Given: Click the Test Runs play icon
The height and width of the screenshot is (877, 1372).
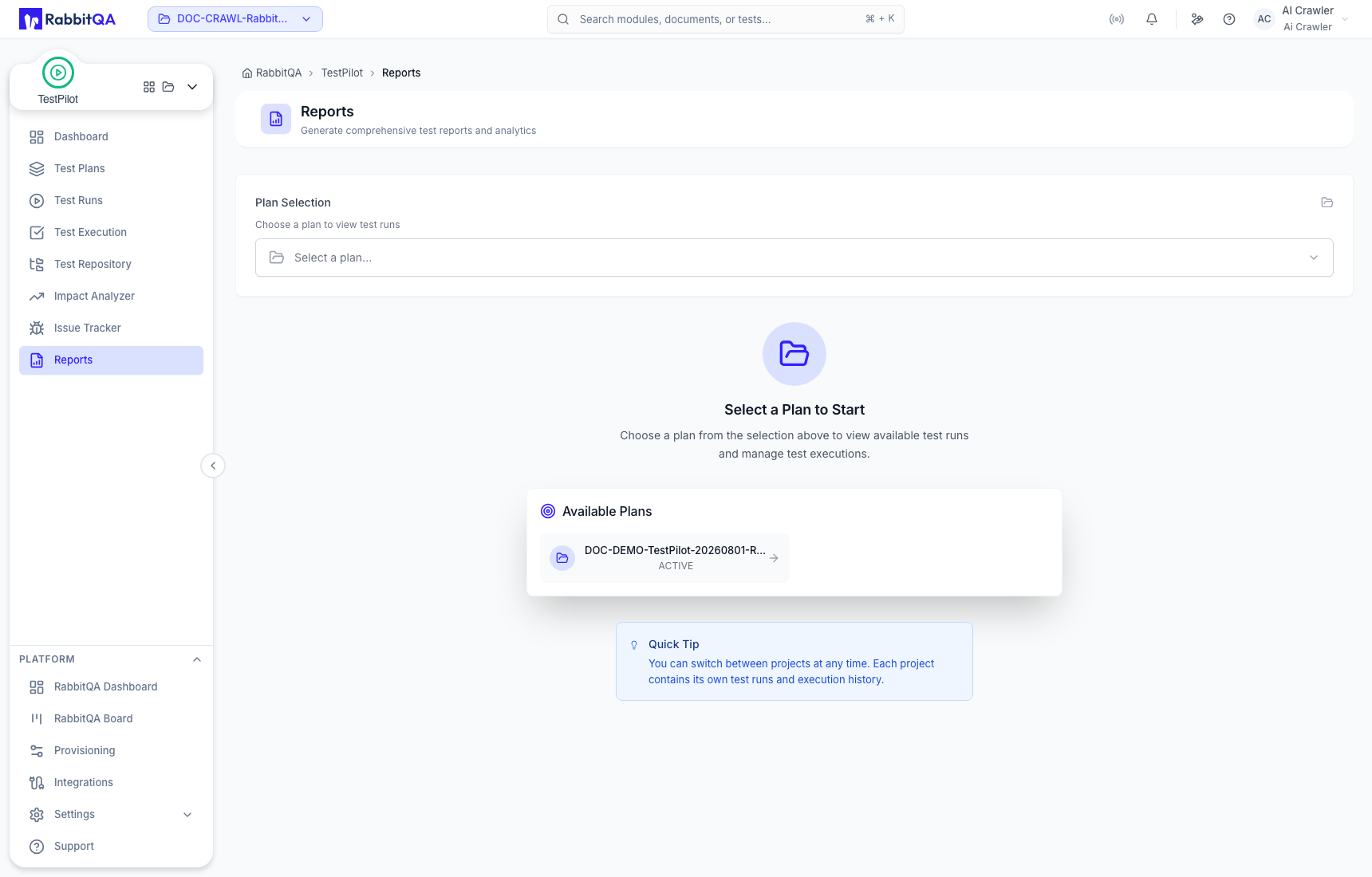Looking at the screenshot, I should click(x=37, y=201).
